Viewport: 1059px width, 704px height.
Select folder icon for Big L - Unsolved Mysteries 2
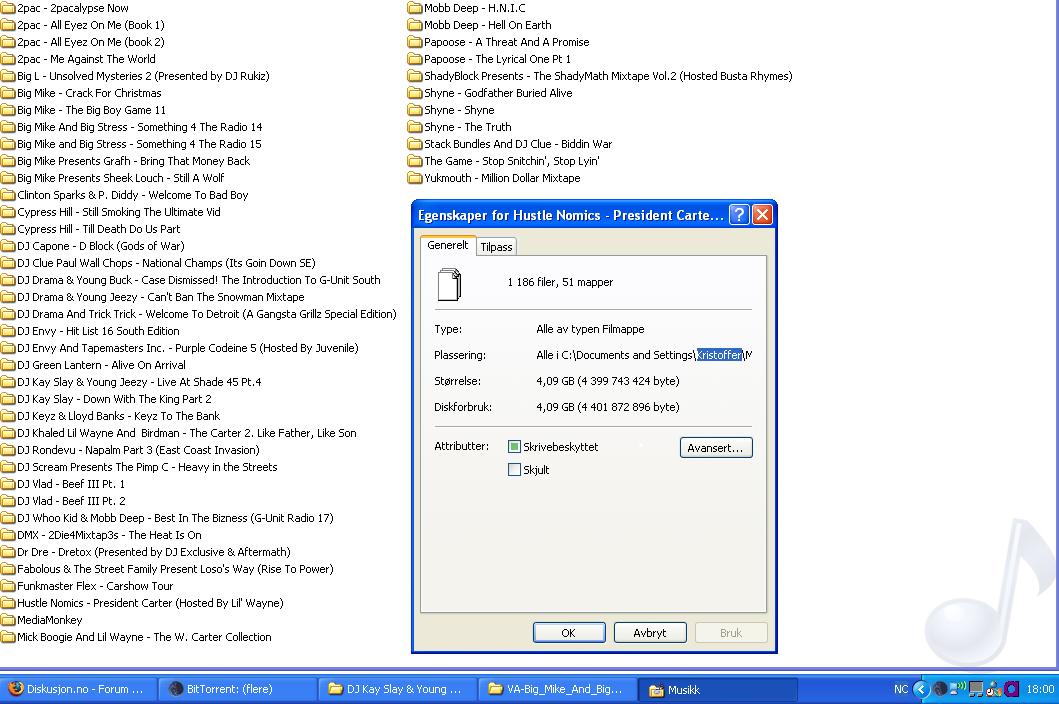coord(8,76)
